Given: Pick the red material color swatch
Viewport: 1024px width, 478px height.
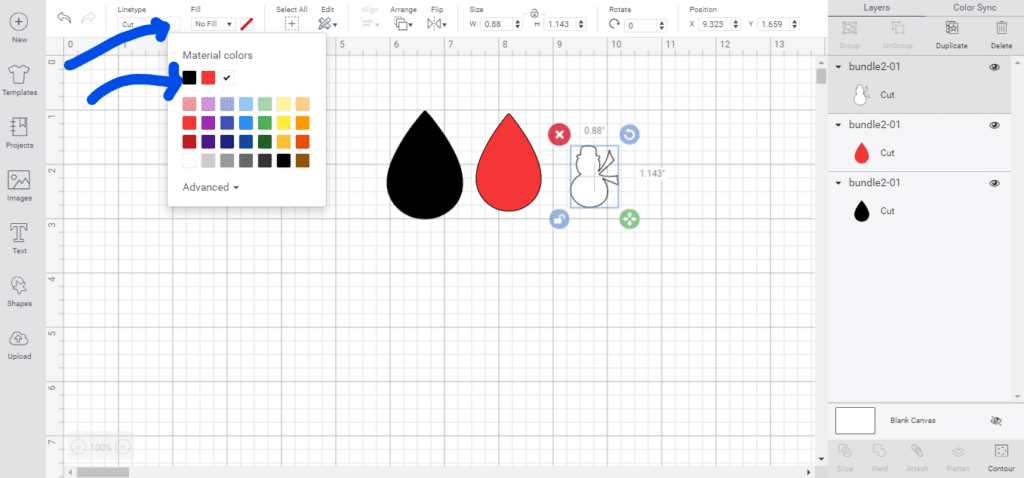Looking at the screenshot, I should (x=208, y=77).
